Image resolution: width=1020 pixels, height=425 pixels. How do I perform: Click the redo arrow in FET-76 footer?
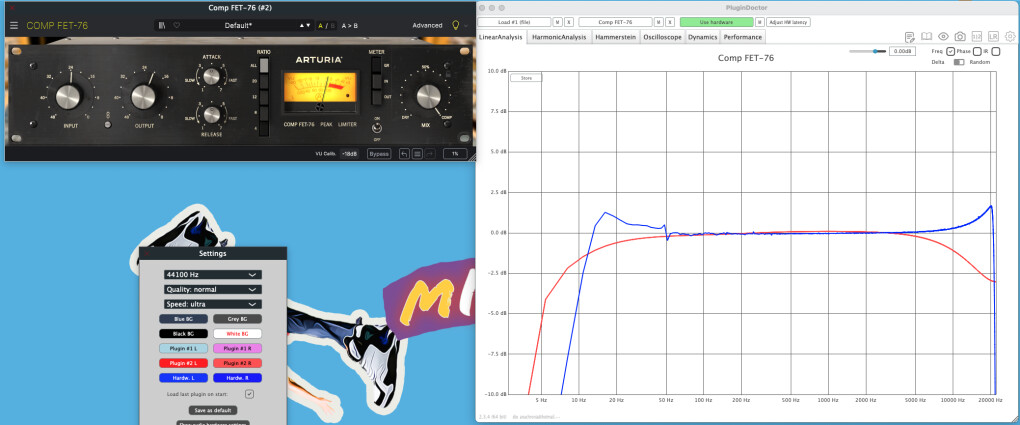[x=430, y=154]
